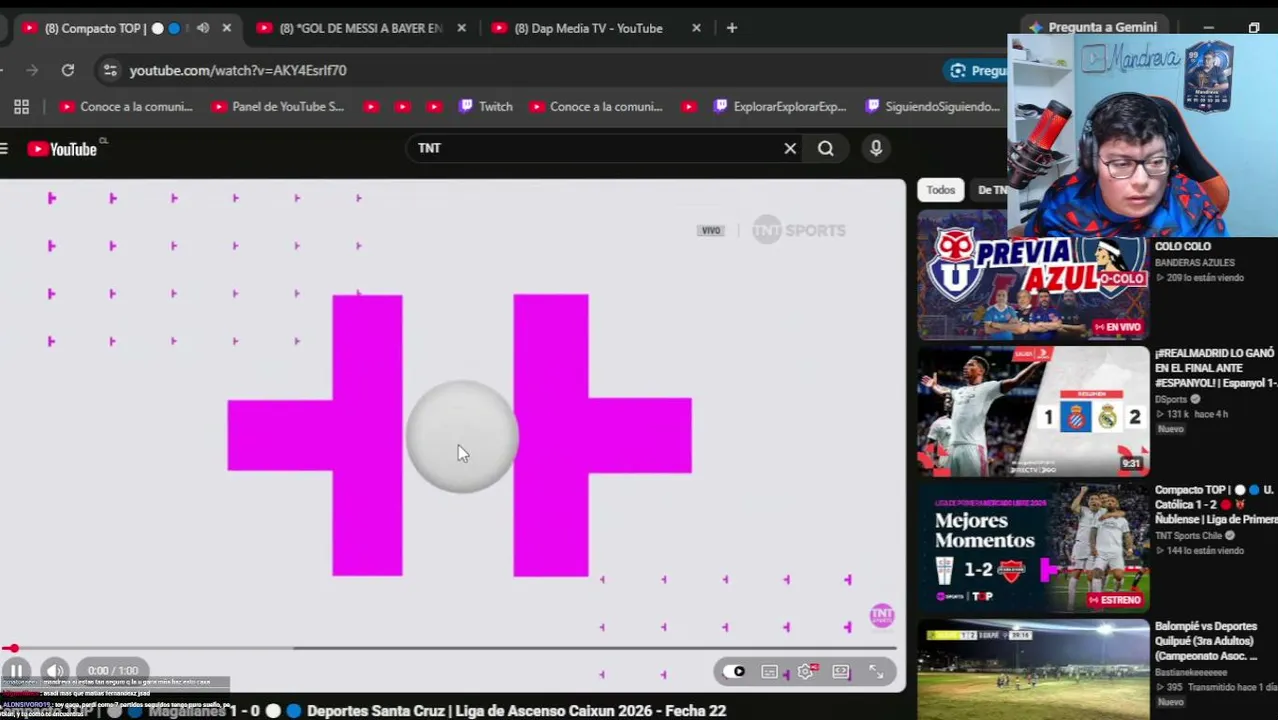The image size is (1278, 720).
Task: Open TNT Sports Chile channel link
Action: tap(1189, 536)
